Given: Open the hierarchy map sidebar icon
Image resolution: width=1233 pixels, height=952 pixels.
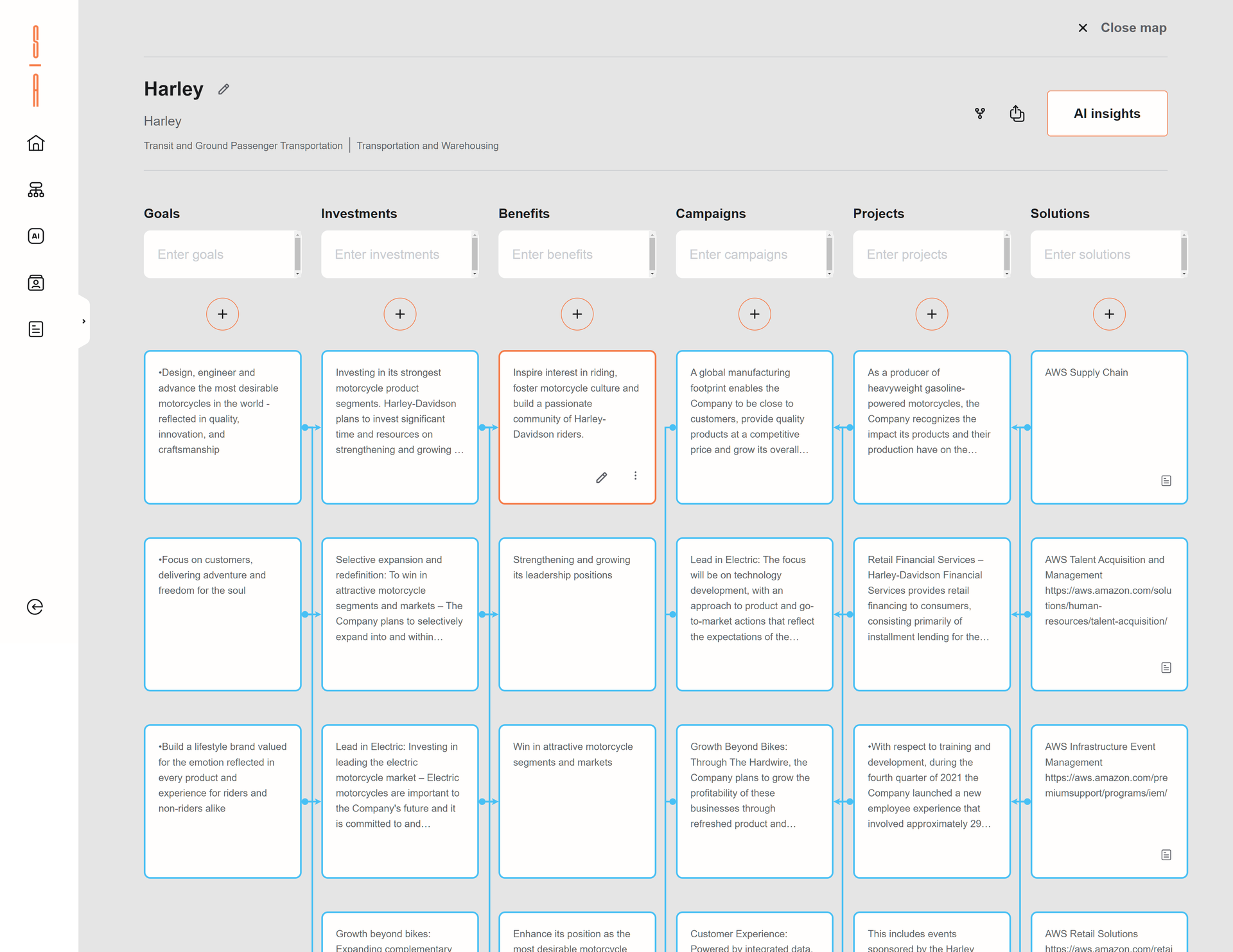Looking at the screenshot, I should coord(36,189).
